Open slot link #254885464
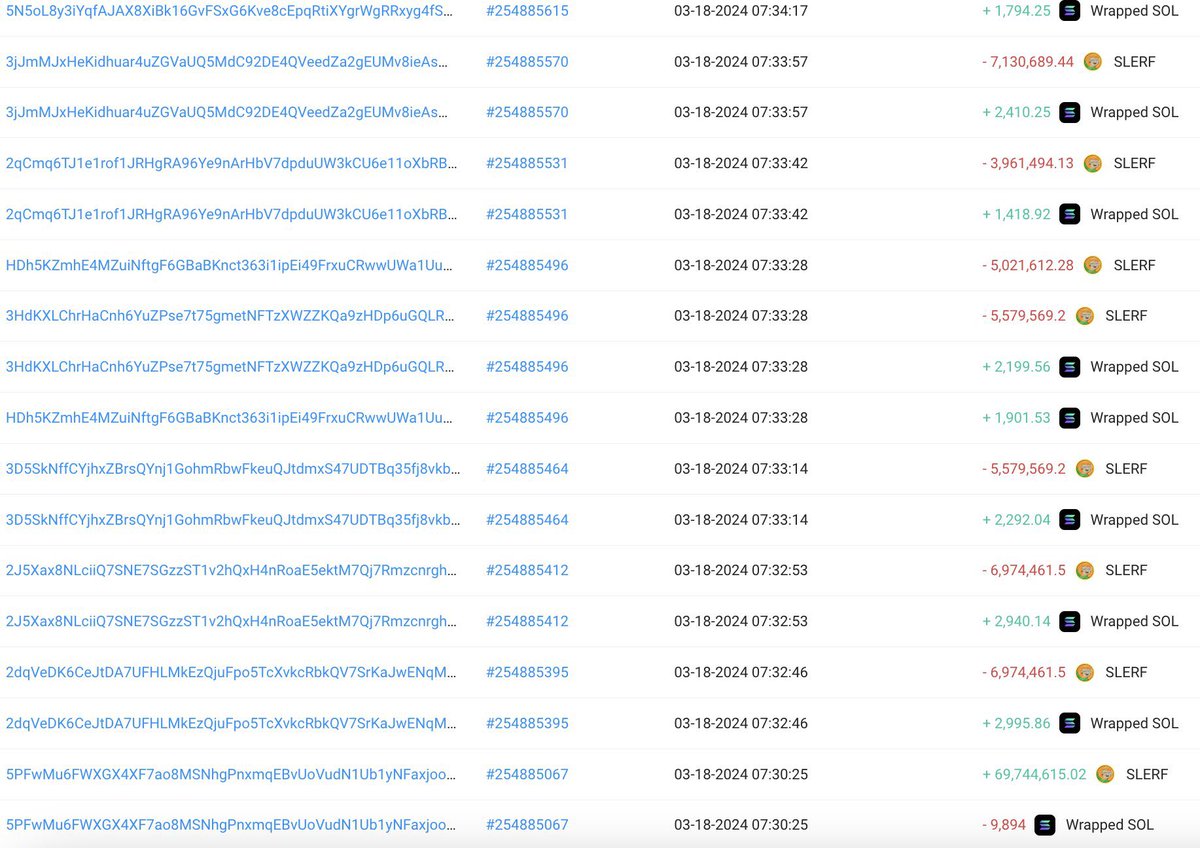Viewport: 1200px width, 848px height. tap(526, 468)
